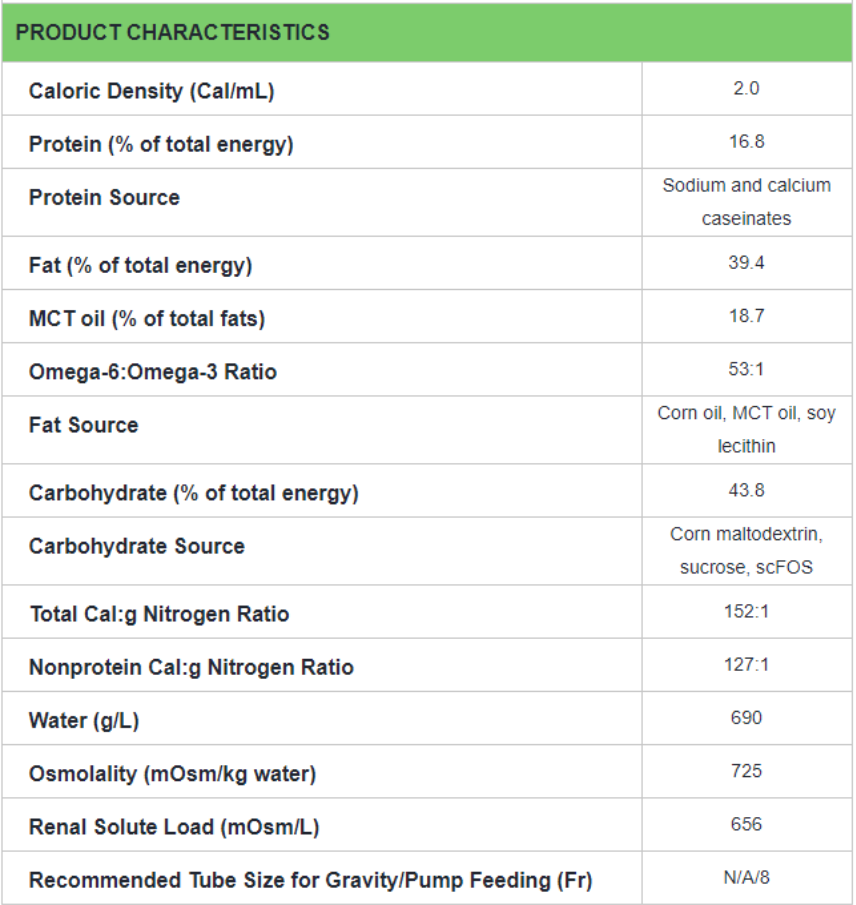The image size is (856, 905).
Task: Select the Renal Solute Load (mOsm/L) label
Action: point(174,827)
